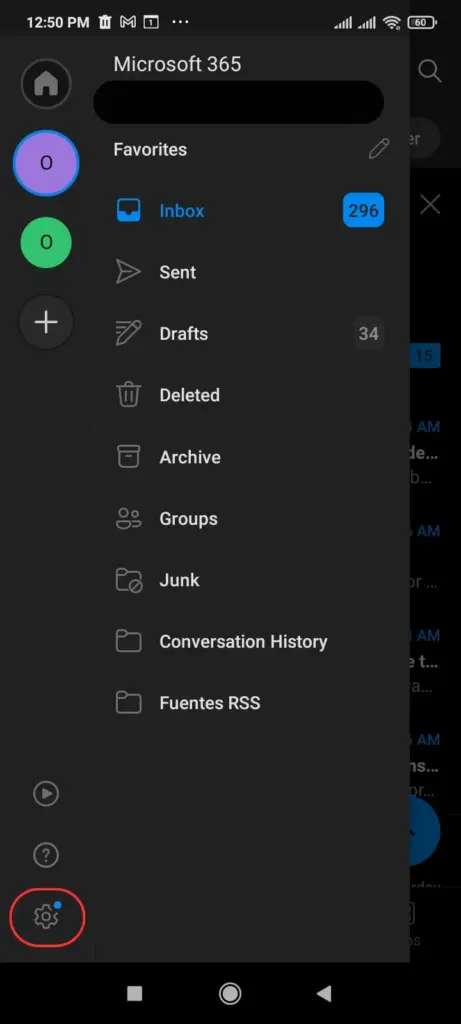Click the Conversation History folder icon
461x1024 pixels.
point(128,641)
